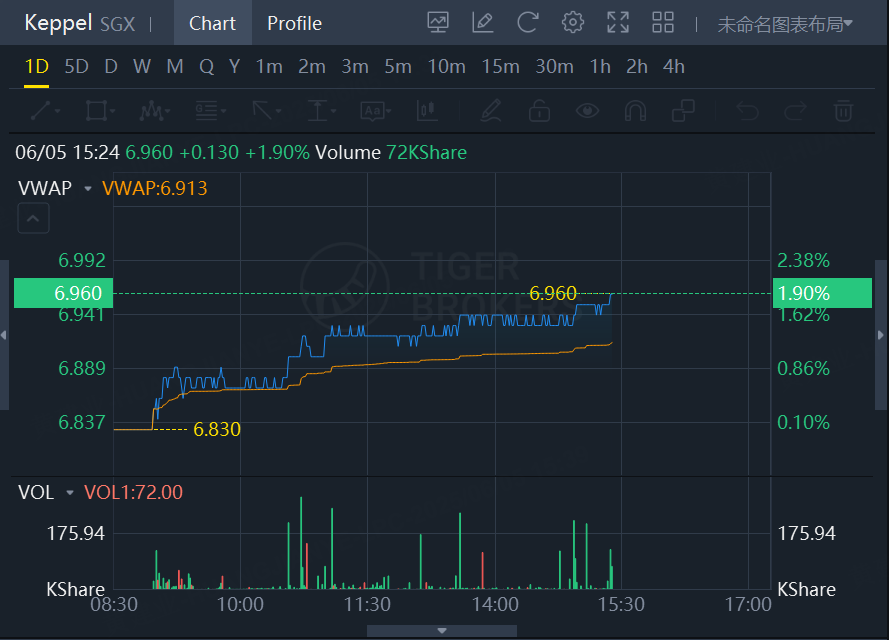The image size is (889, 640).
Task: Toggle drawings visibility eye icon
Action: [587, 111]
